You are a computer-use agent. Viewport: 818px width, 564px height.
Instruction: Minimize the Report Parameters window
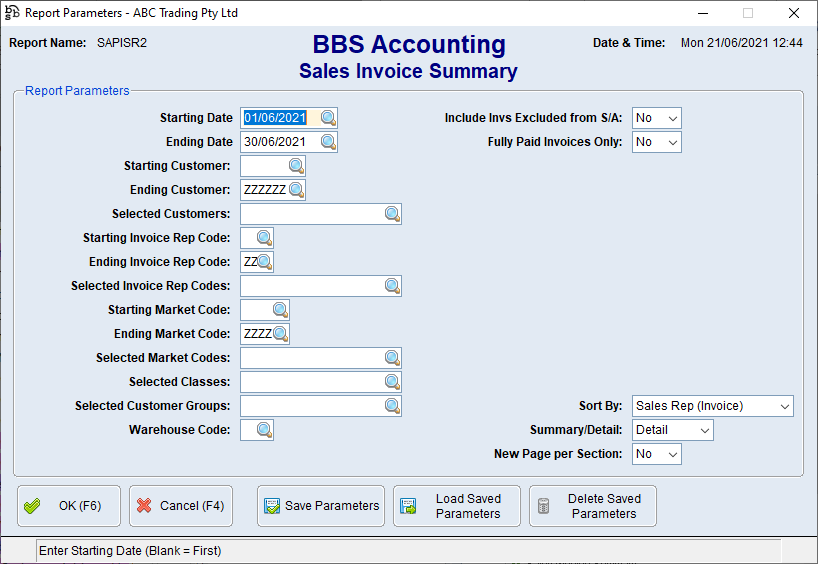tap(703, 13)
